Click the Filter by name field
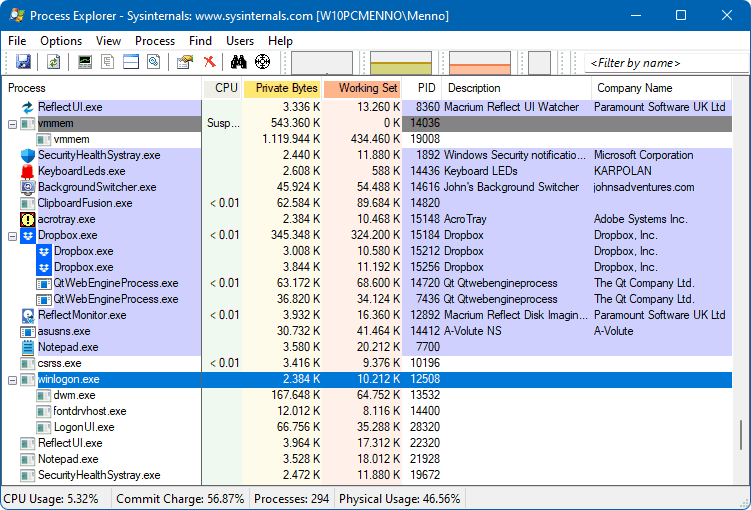This screenshot has width=751, height=510. [666, 63]
